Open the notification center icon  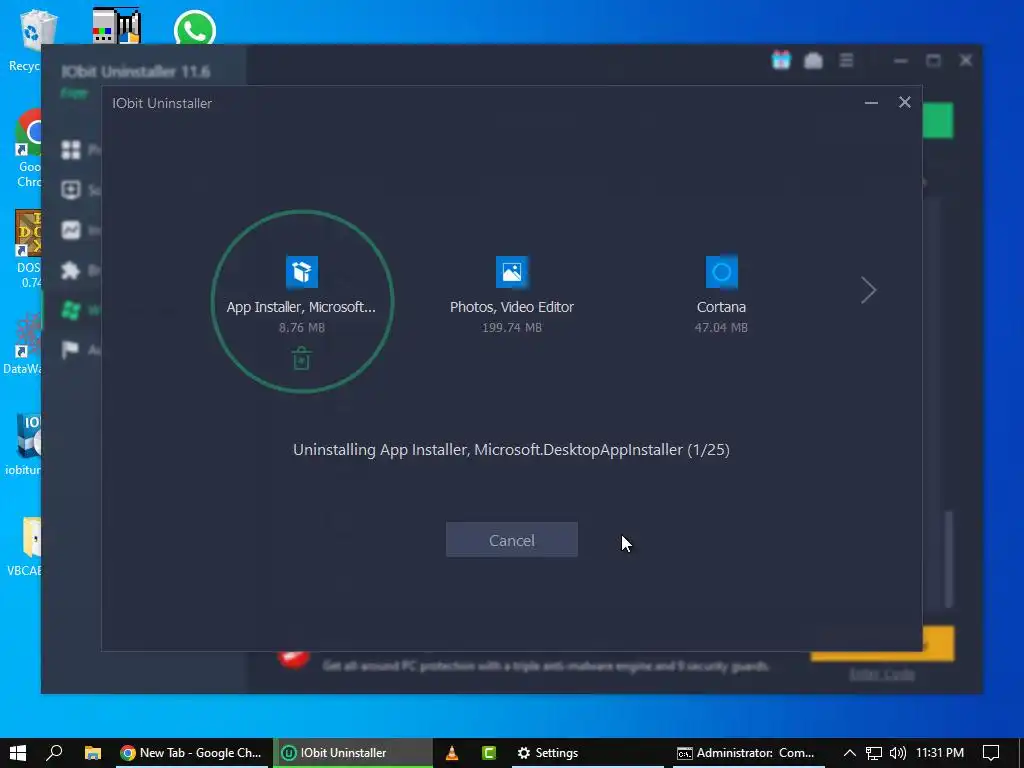[991, 753]
